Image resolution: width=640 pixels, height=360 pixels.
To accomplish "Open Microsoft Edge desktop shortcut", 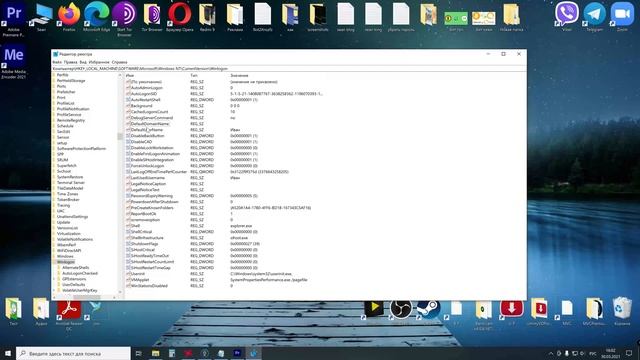I will (x=97, y=17).
